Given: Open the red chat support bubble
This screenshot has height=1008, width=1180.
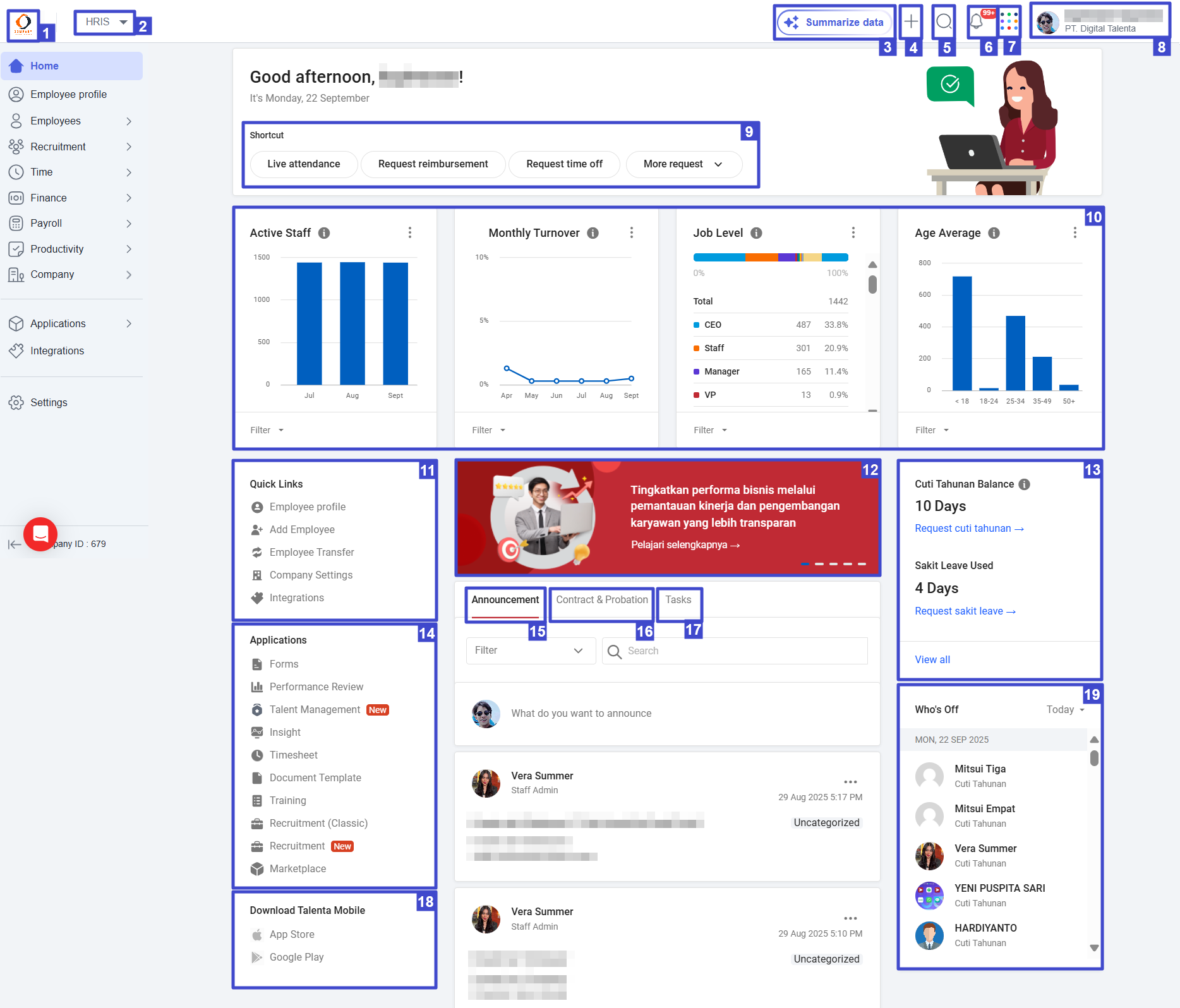Looking at the screenshot, I should (40, 534).
